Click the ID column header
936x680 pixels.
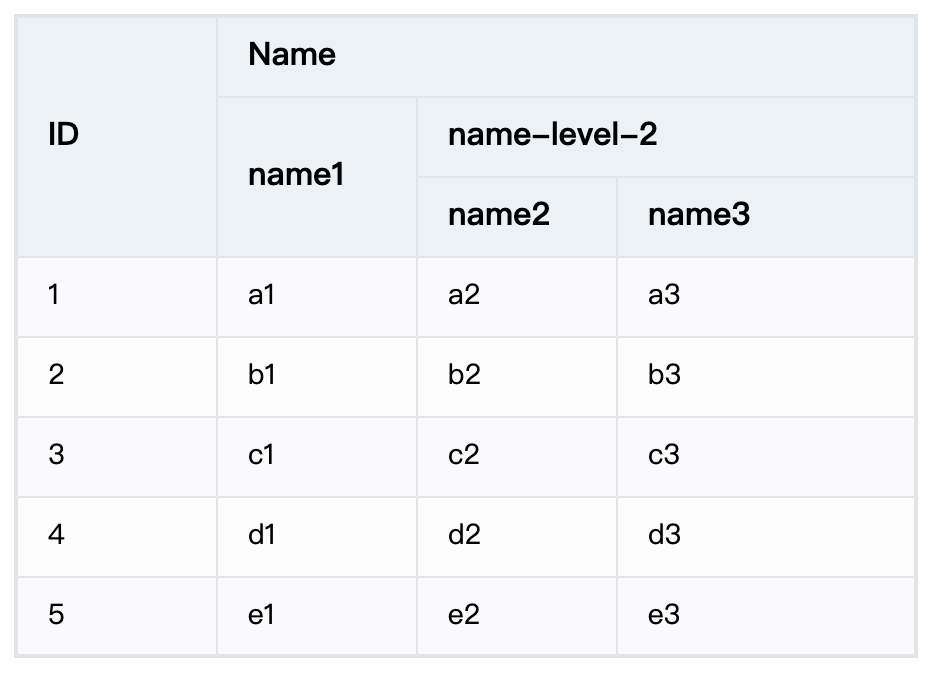(x=64, y=135)
